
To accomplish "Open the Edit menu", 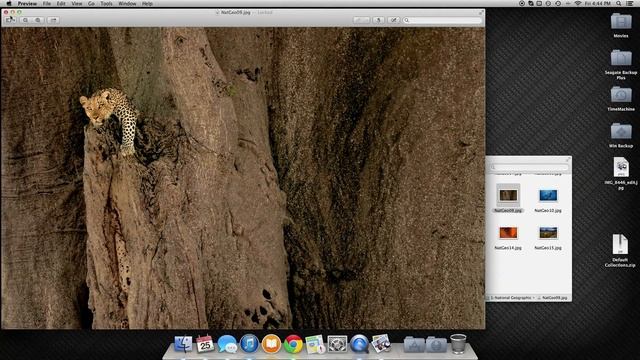I will click(x=61, y=3).
